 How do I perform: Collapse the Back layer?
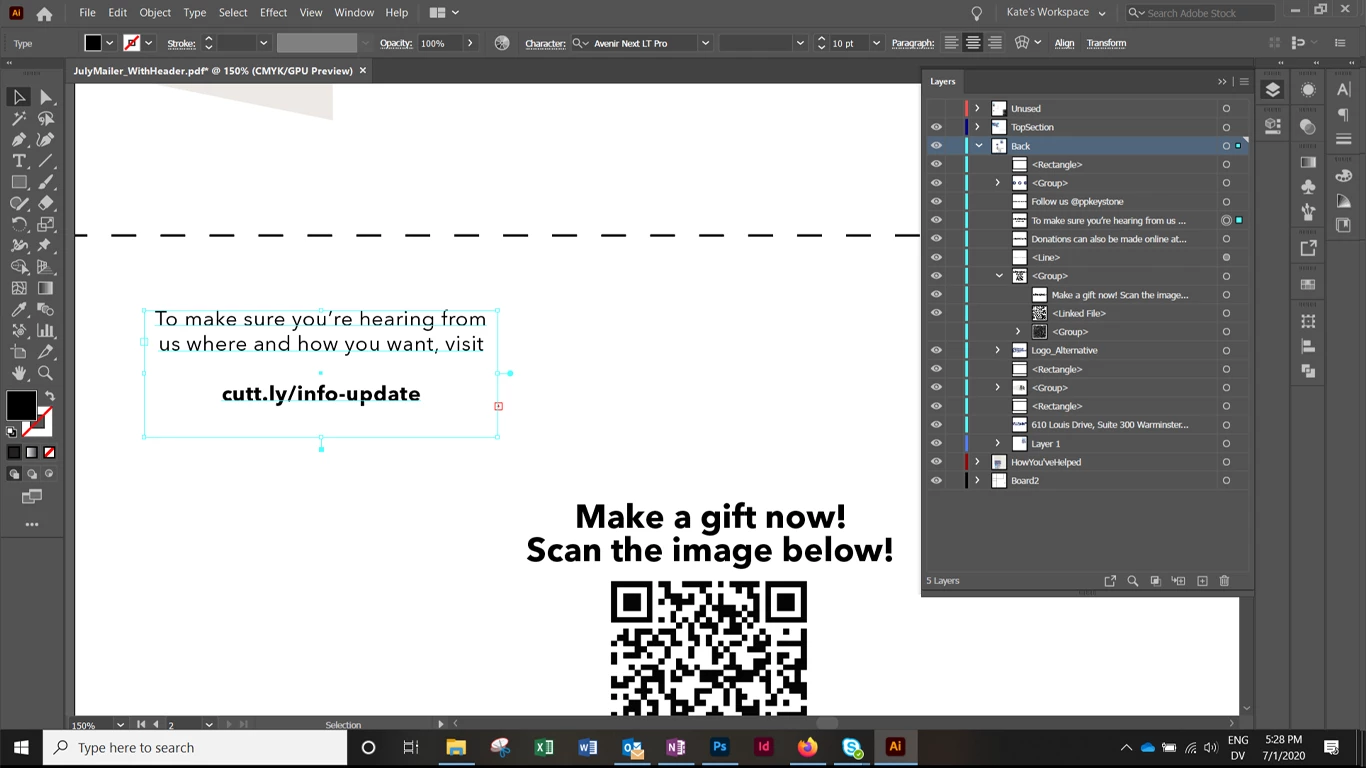[x=978, y=146]
